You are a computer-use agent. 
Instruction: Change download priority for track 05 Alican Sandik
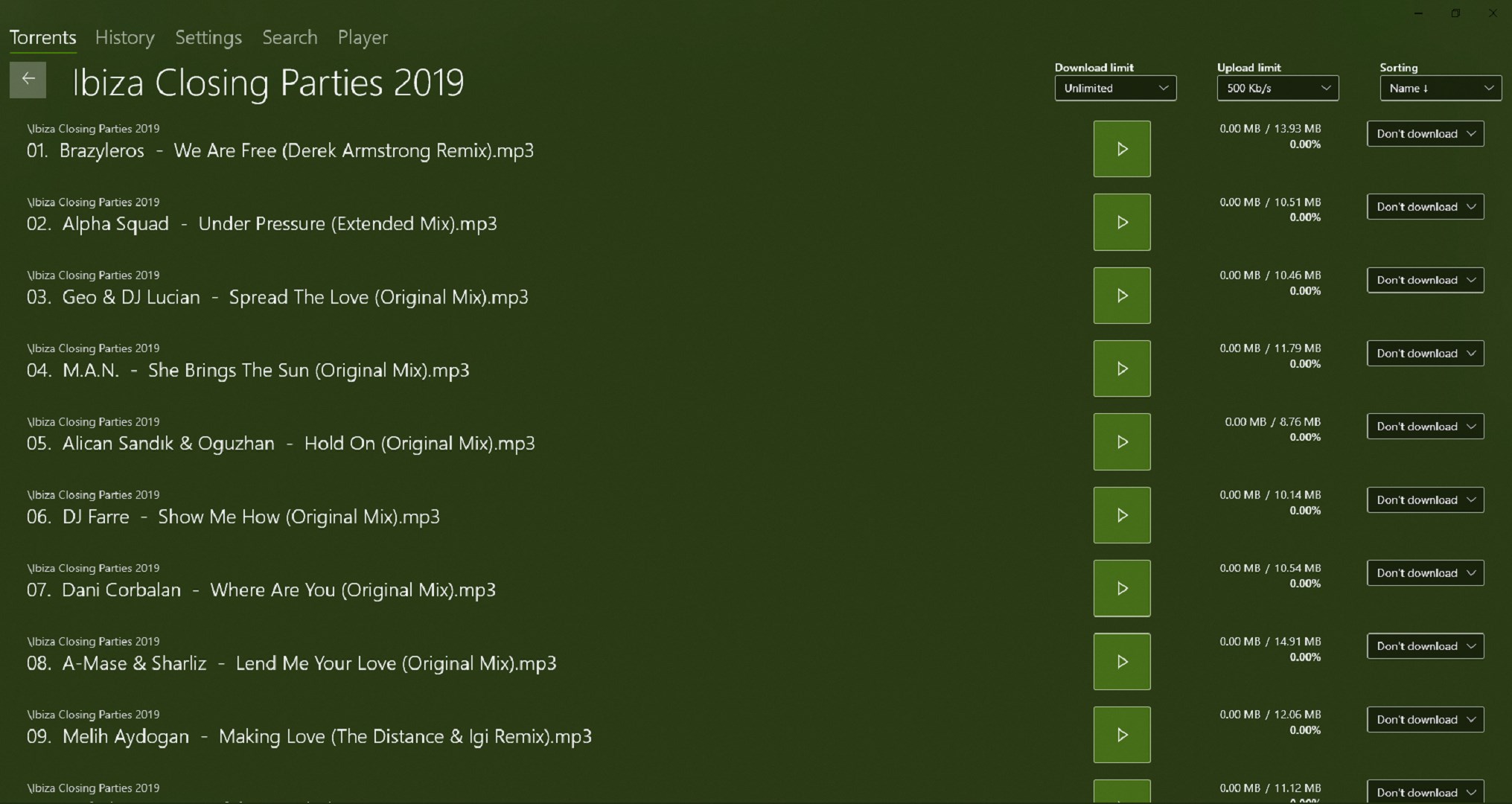(1425, 426)
